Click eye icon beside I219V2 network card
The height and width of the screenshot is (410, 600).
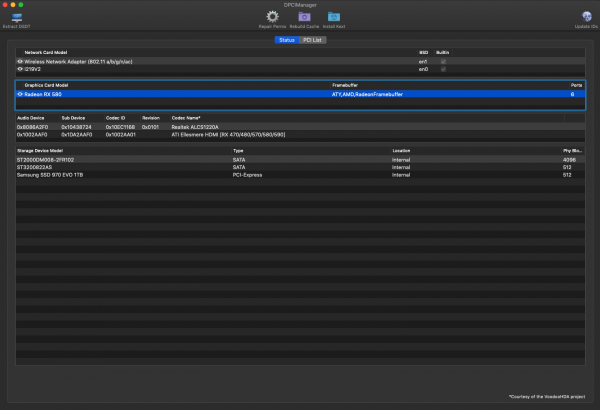point(20,69)
